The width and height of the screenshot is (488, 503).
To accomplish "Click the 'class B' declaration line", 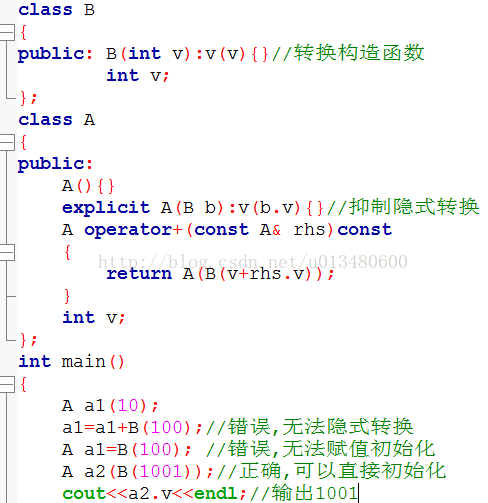I will coord(57,10).
